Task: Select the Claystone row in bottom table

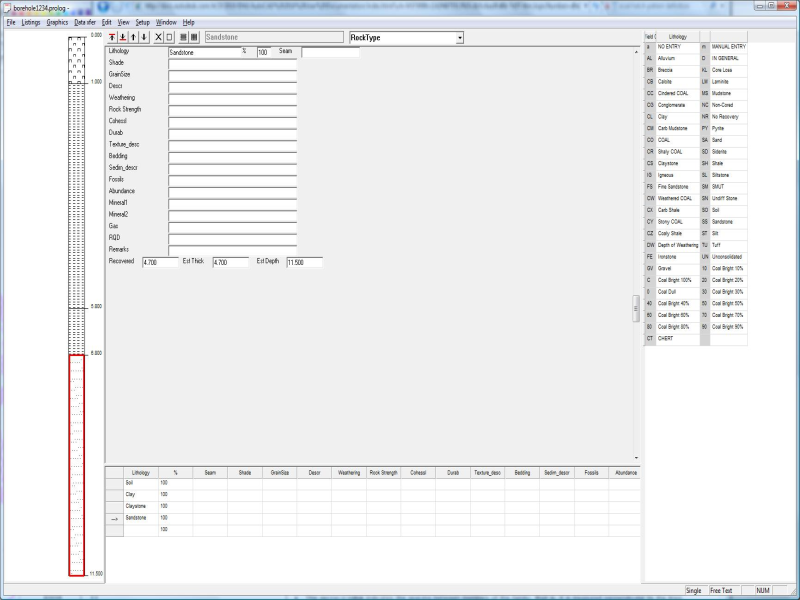Action: [136, 506]
